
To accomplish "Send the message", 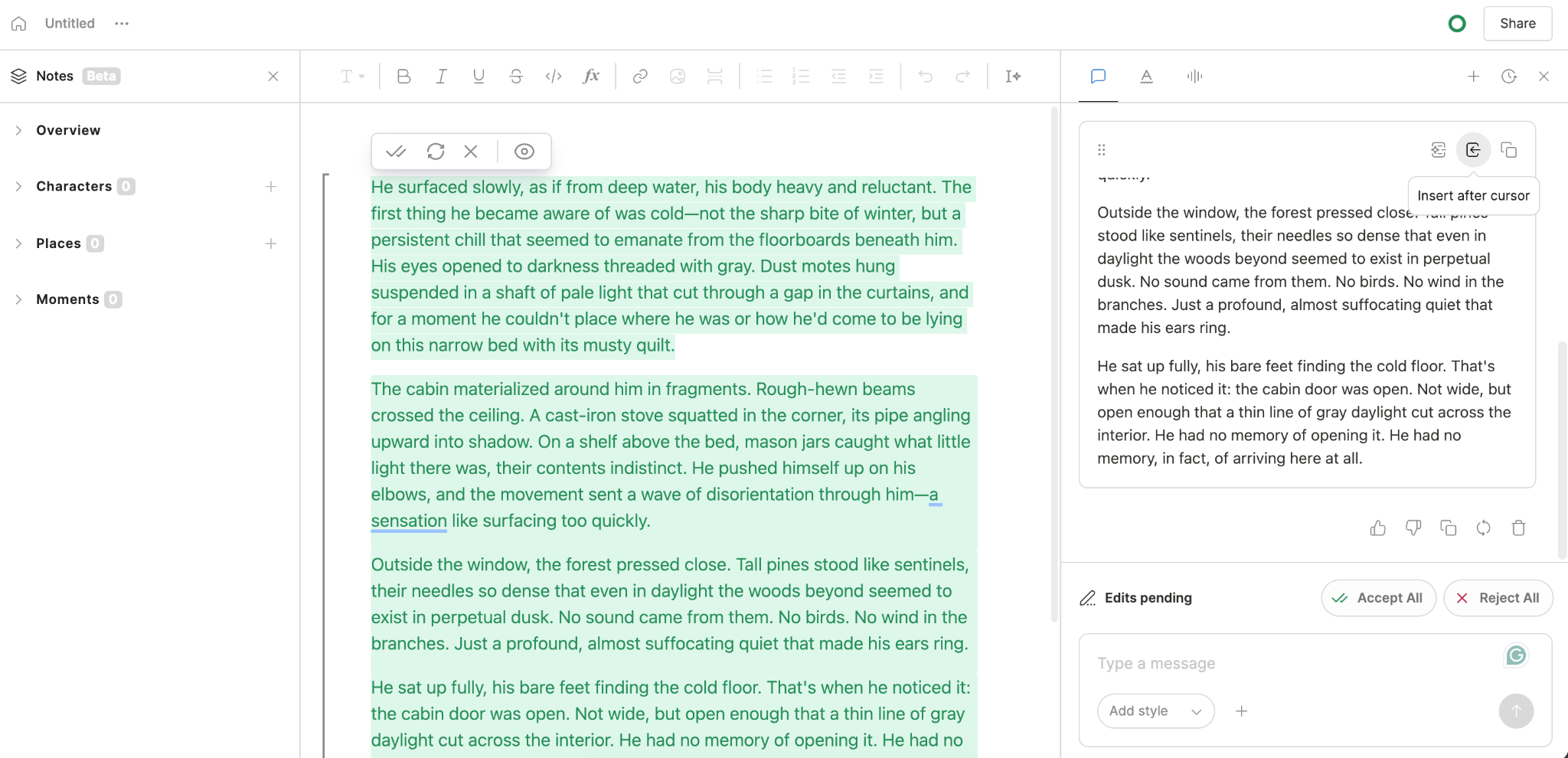I will coord(1516,711).
